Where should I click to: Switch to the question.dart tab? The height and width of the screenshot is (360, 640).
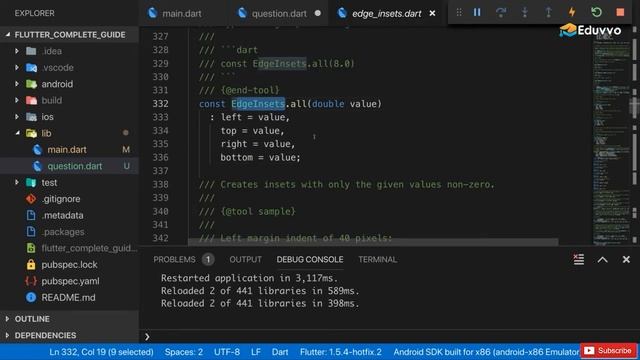279,13
